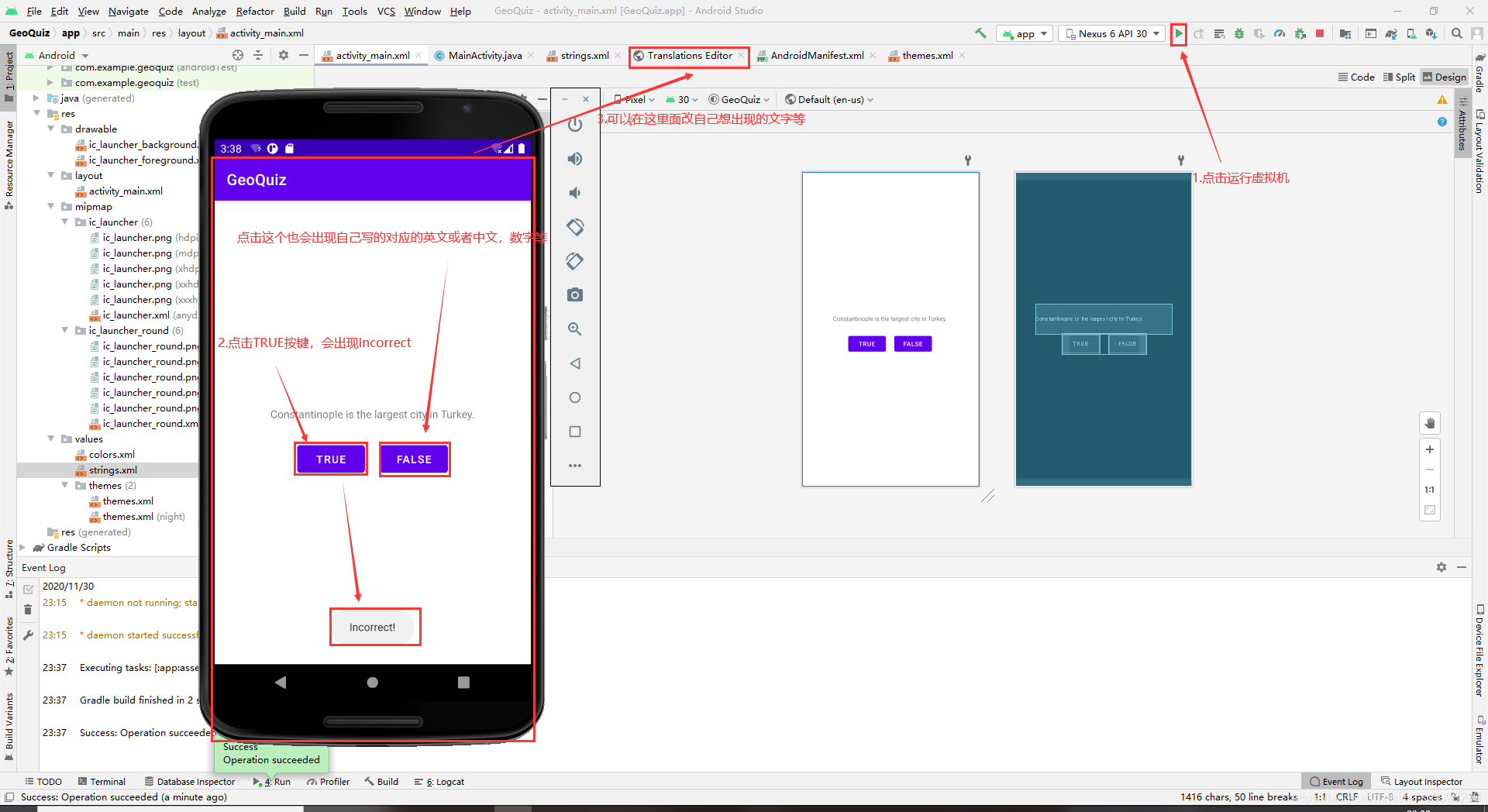Switch editor to Design view

pyautogui.click(x=1445, y=77)
